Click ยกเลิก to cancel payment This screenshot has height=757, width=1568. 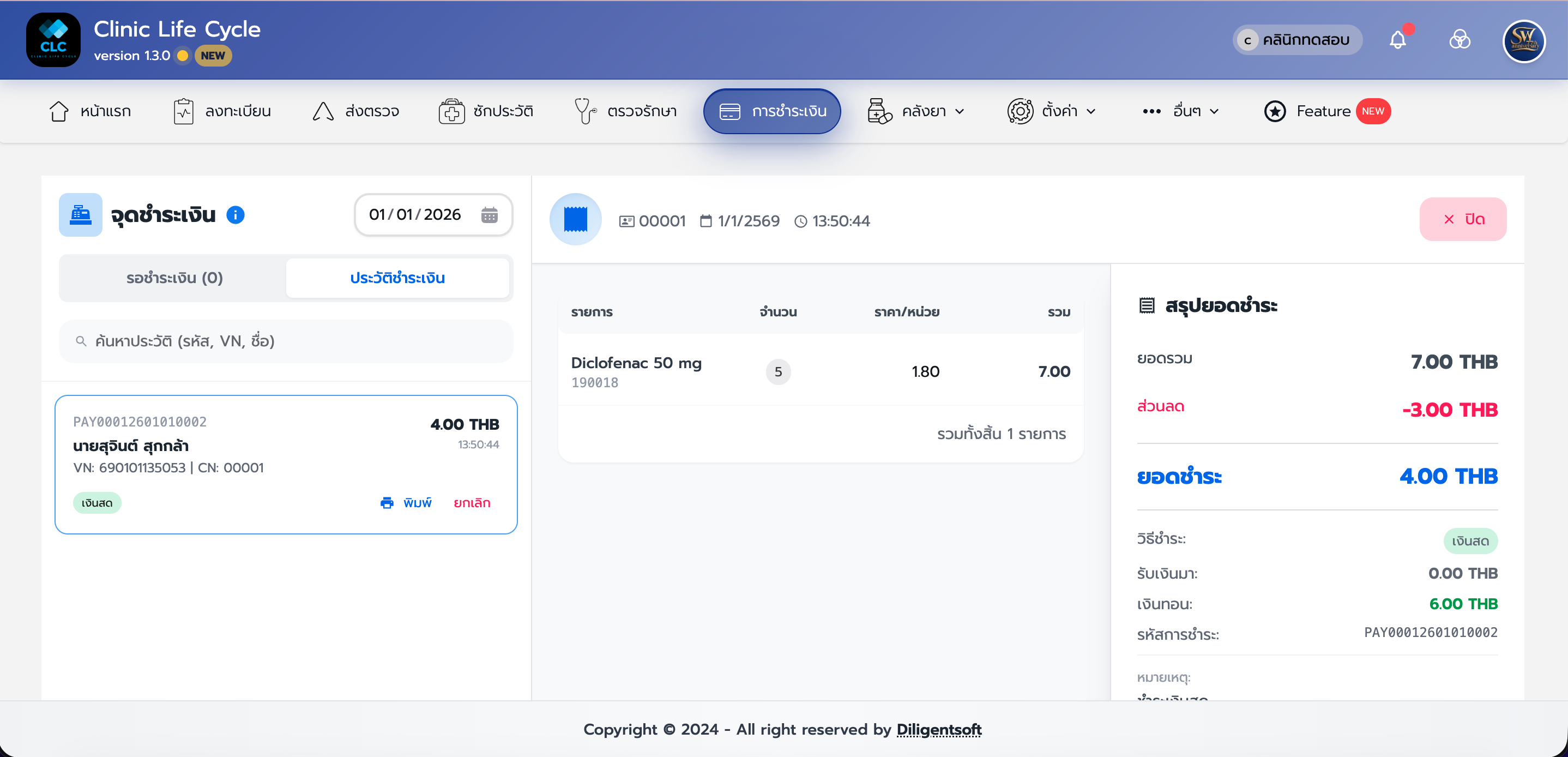coord(472,503)
